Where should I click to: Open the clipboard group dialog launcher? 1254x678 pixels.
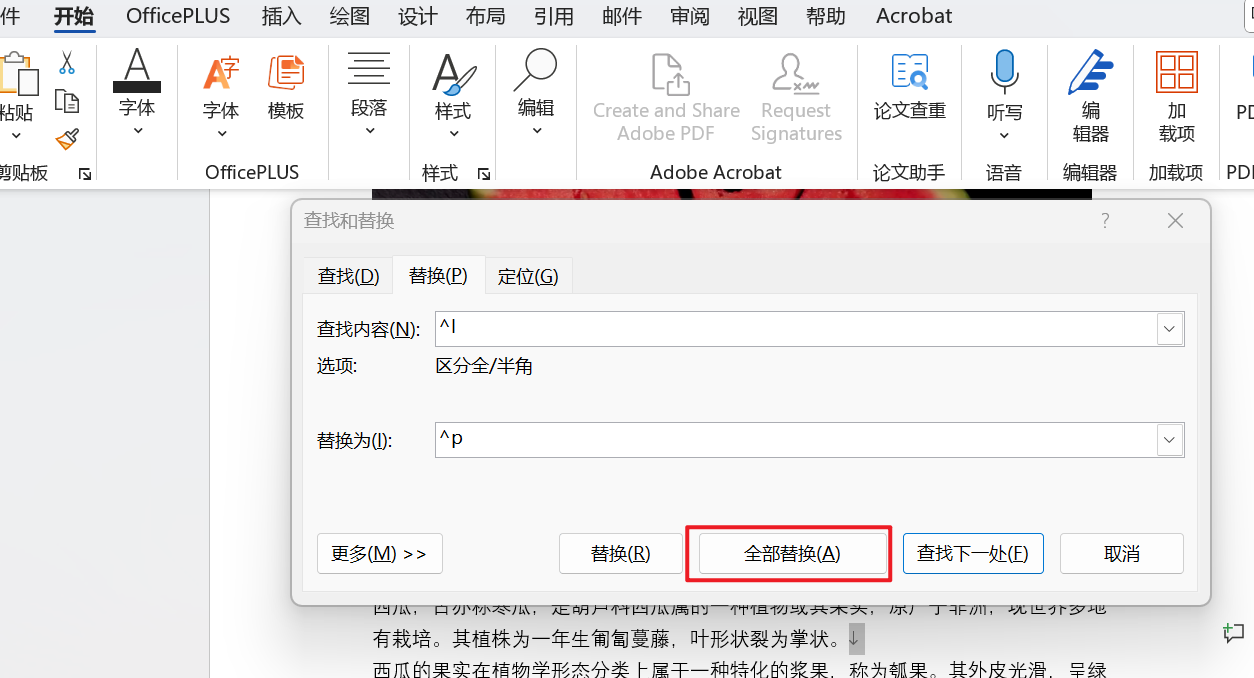coord(85,174)
